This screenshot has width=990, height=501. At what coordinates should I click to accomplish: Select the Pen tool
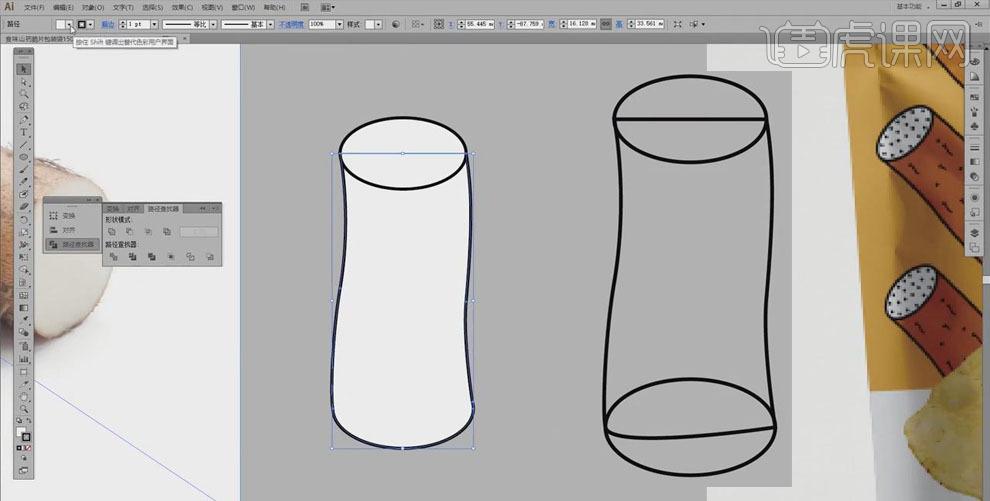tap(24, 119)
